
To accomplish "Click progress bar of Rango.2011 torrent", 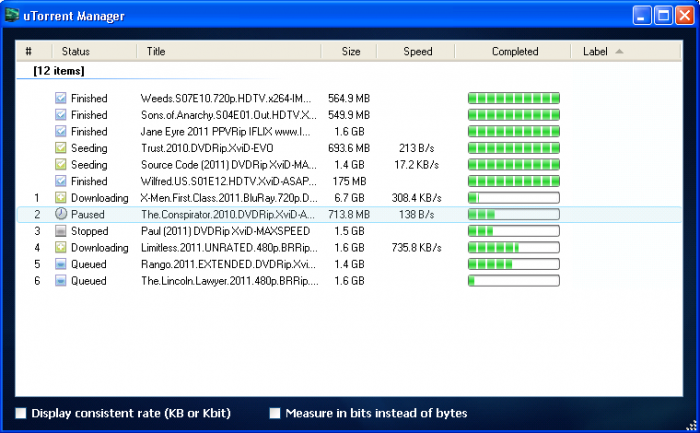I will (514, 264).
